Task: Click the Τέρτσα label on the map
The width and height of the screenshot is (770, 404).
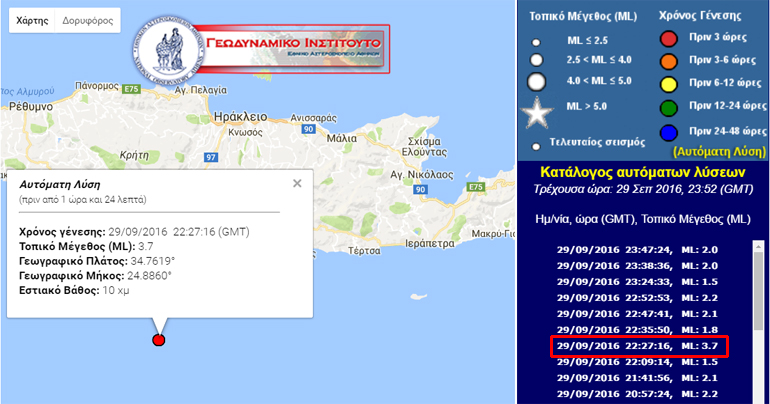Action: pos(364,251)
